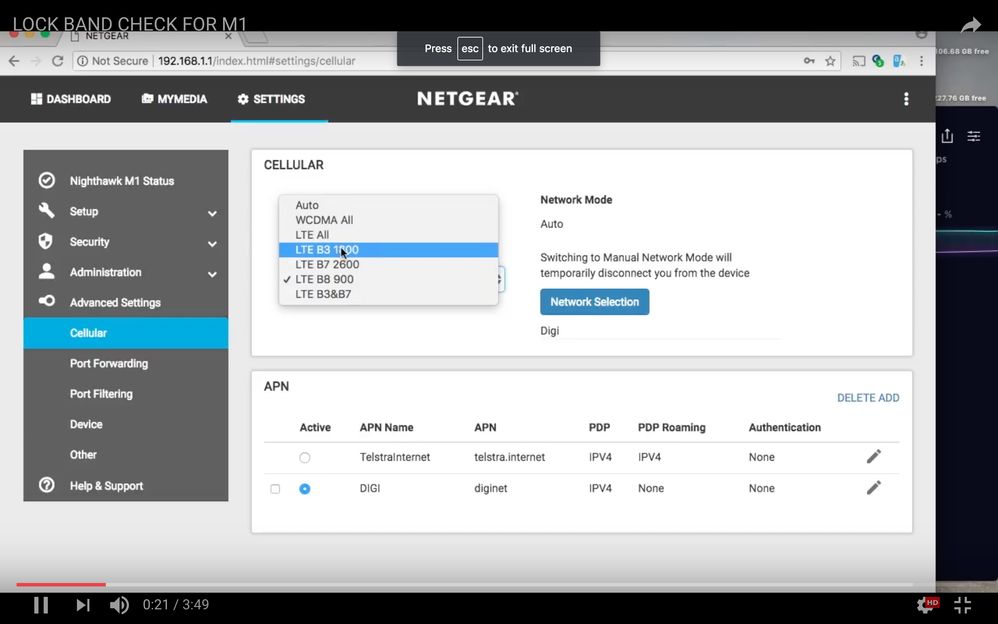Edit the TelstraInternet APN pencil icon
Image resolution: width=998 pixels, height=624 pixels.
(874, 457)
